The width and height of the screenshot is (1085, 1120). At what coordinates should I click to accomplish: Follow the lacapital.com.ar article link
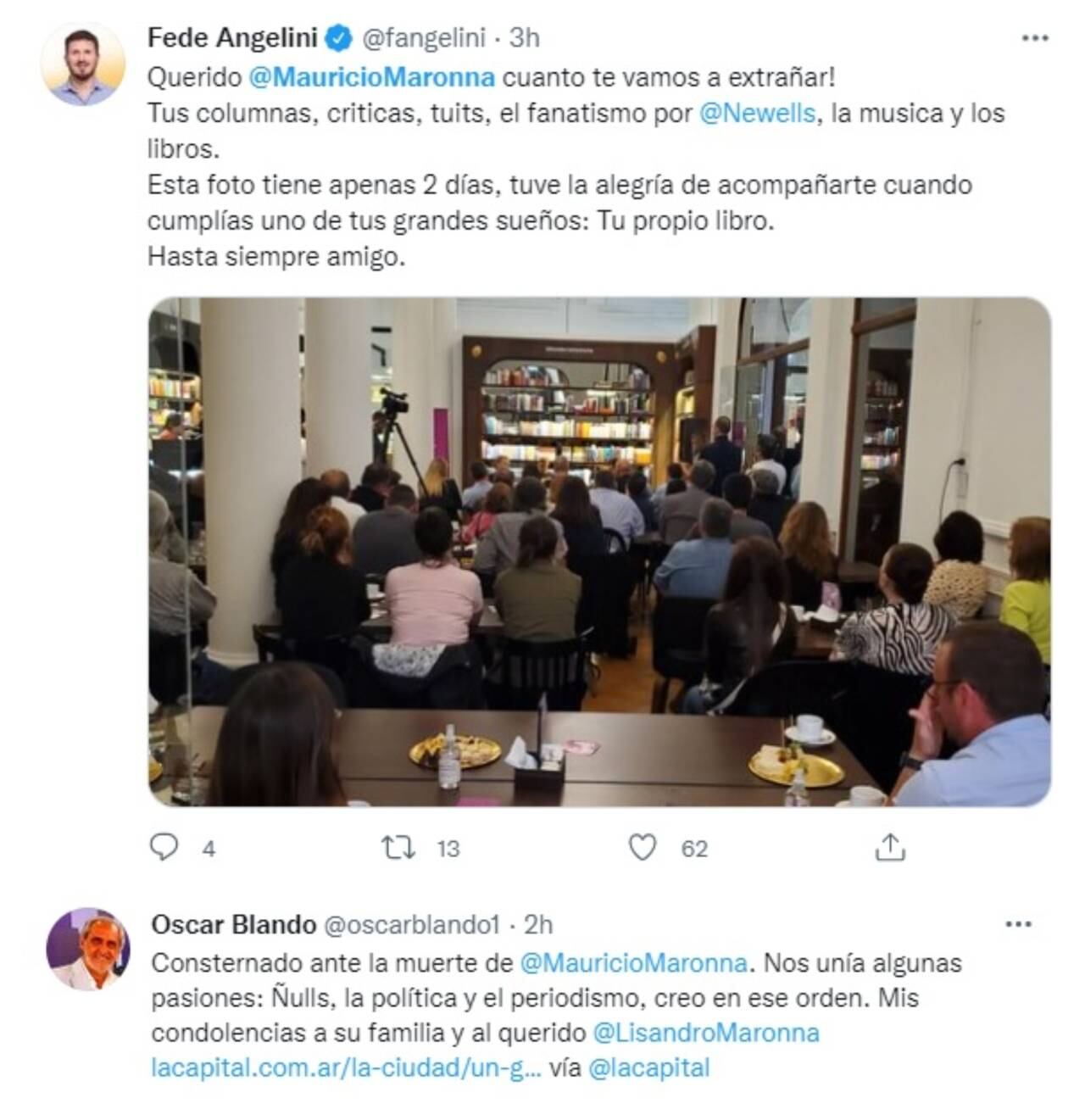pos(346,1067)
